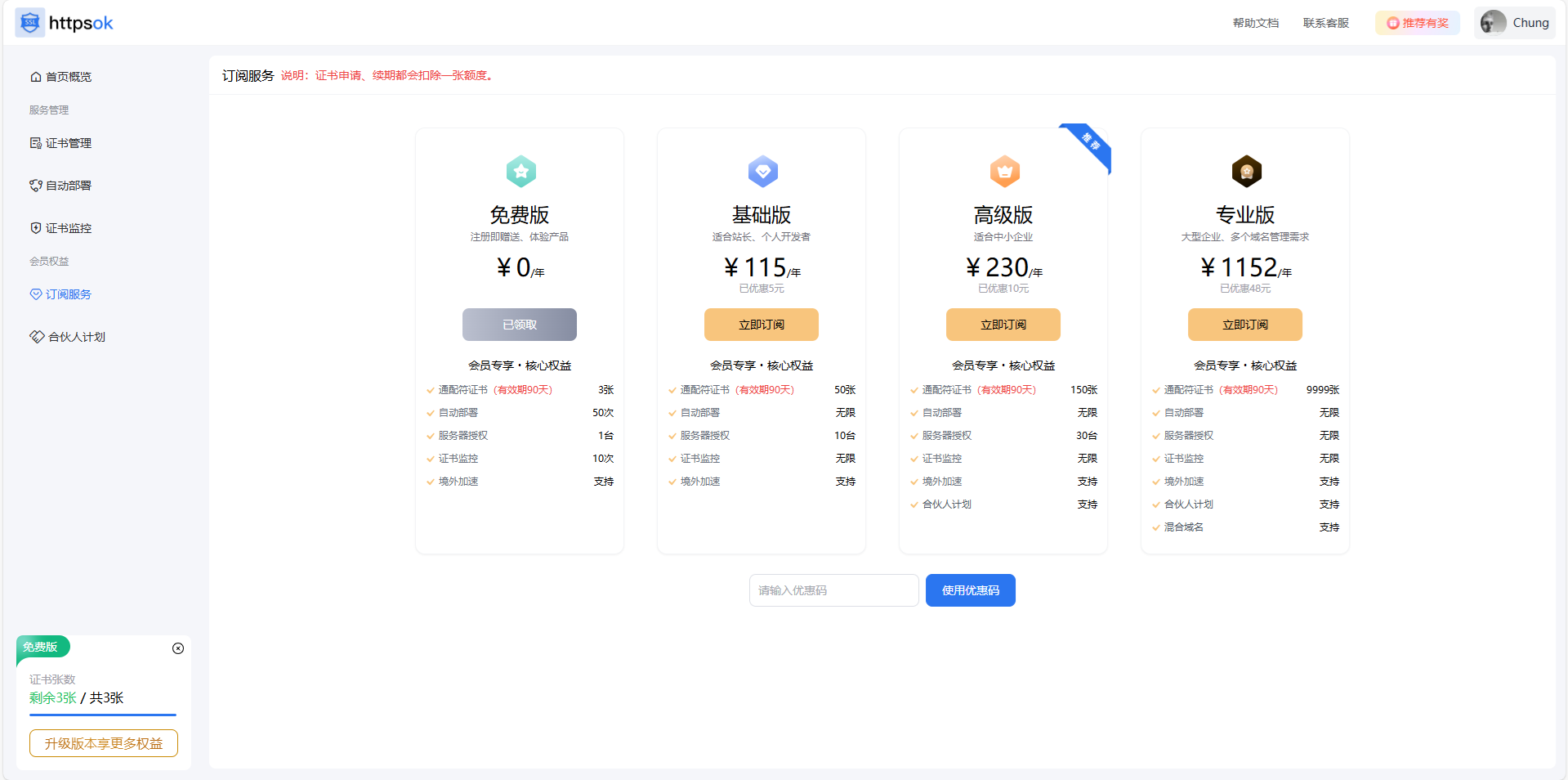Screen dimensions: 1568x780
Task: Click the professional plan dark hexagon badge
Action: tap(1246, 172)
